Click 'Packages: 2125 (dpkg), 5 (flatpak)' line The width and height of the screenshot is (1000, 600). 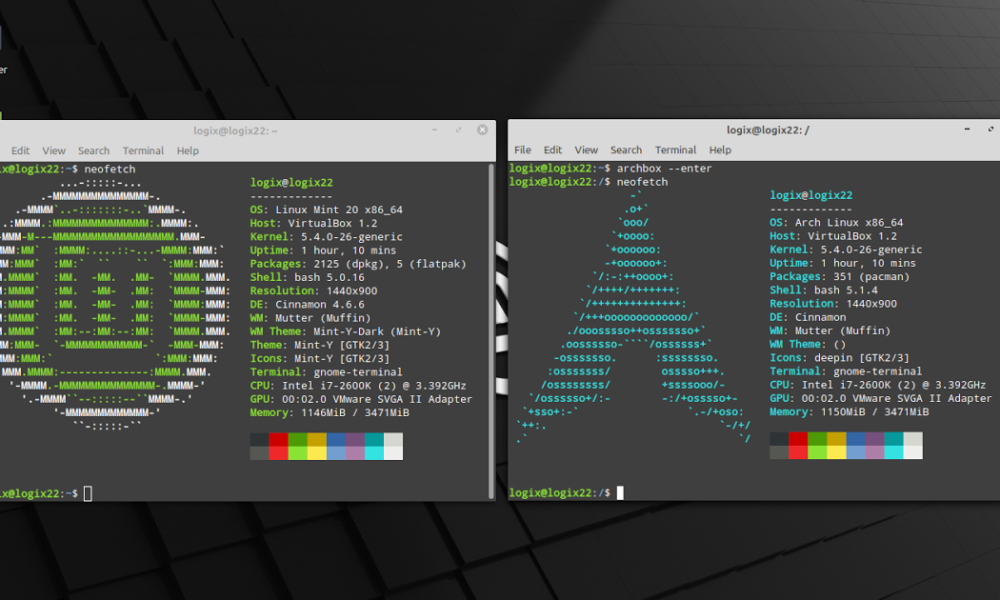click(x=358, y=264)
